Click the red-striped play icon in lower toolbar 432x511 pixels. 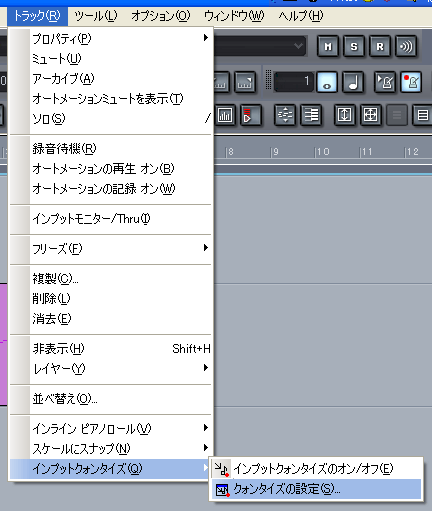tap(250, 115)
